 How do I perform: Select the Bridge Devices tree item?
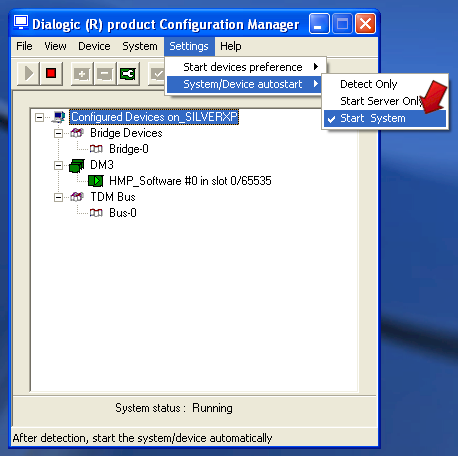tap(126, 133)
